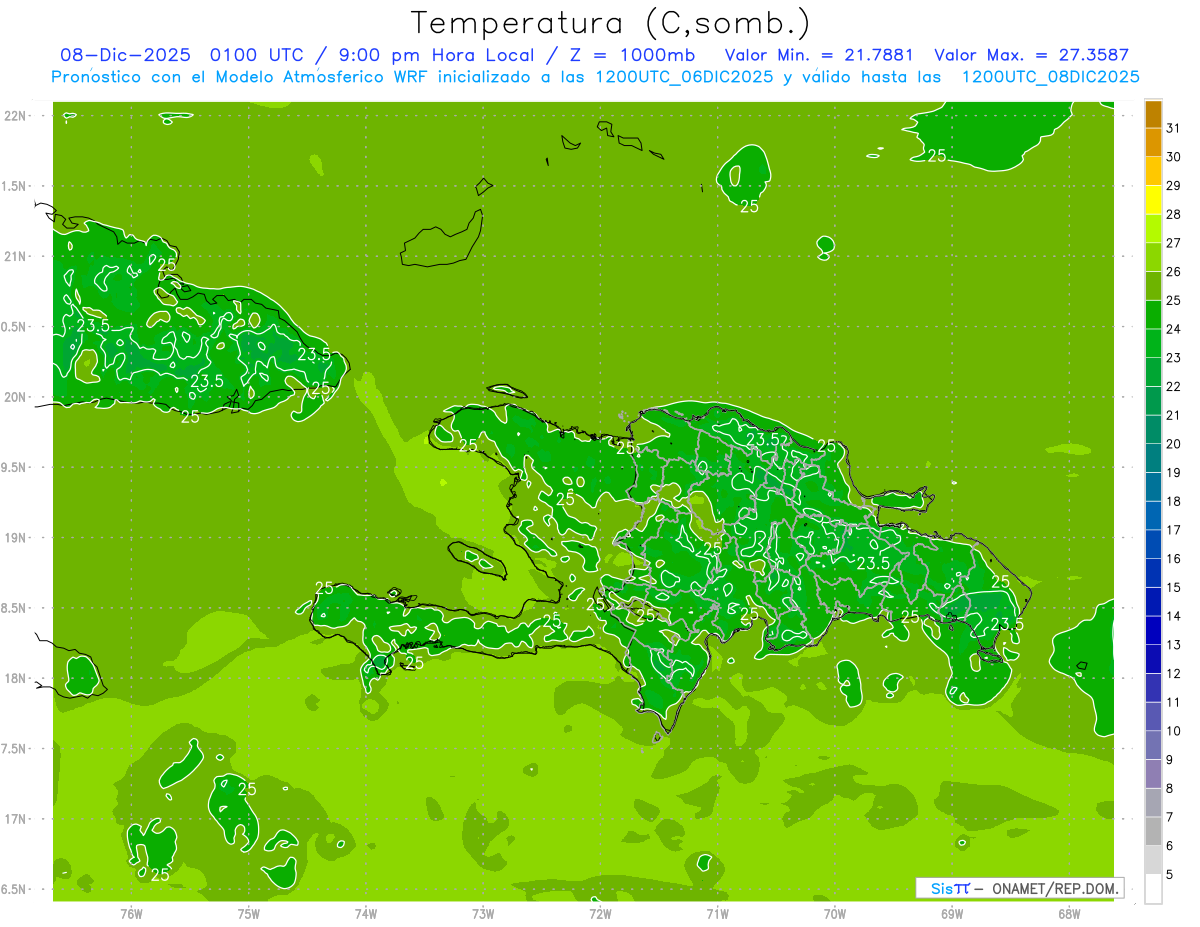Click legend scale value '30'
The height and width of the screenshot is (927, 1200).
1174,157
